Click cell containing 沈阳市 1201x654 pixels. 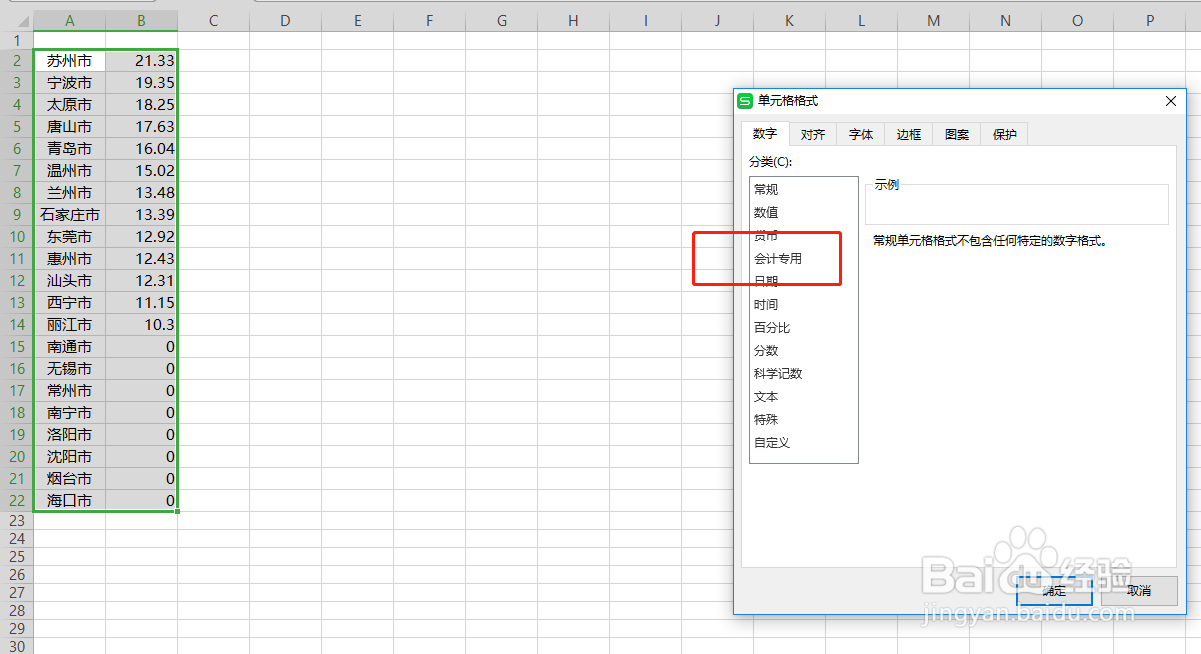pyautogui.click(x=69, y=456)
